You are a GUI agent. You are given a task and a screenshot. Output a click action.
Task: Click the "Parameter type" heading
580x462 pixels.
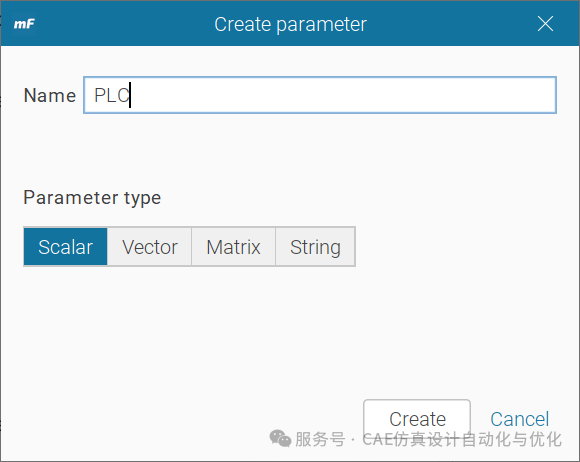click(92, 198)
